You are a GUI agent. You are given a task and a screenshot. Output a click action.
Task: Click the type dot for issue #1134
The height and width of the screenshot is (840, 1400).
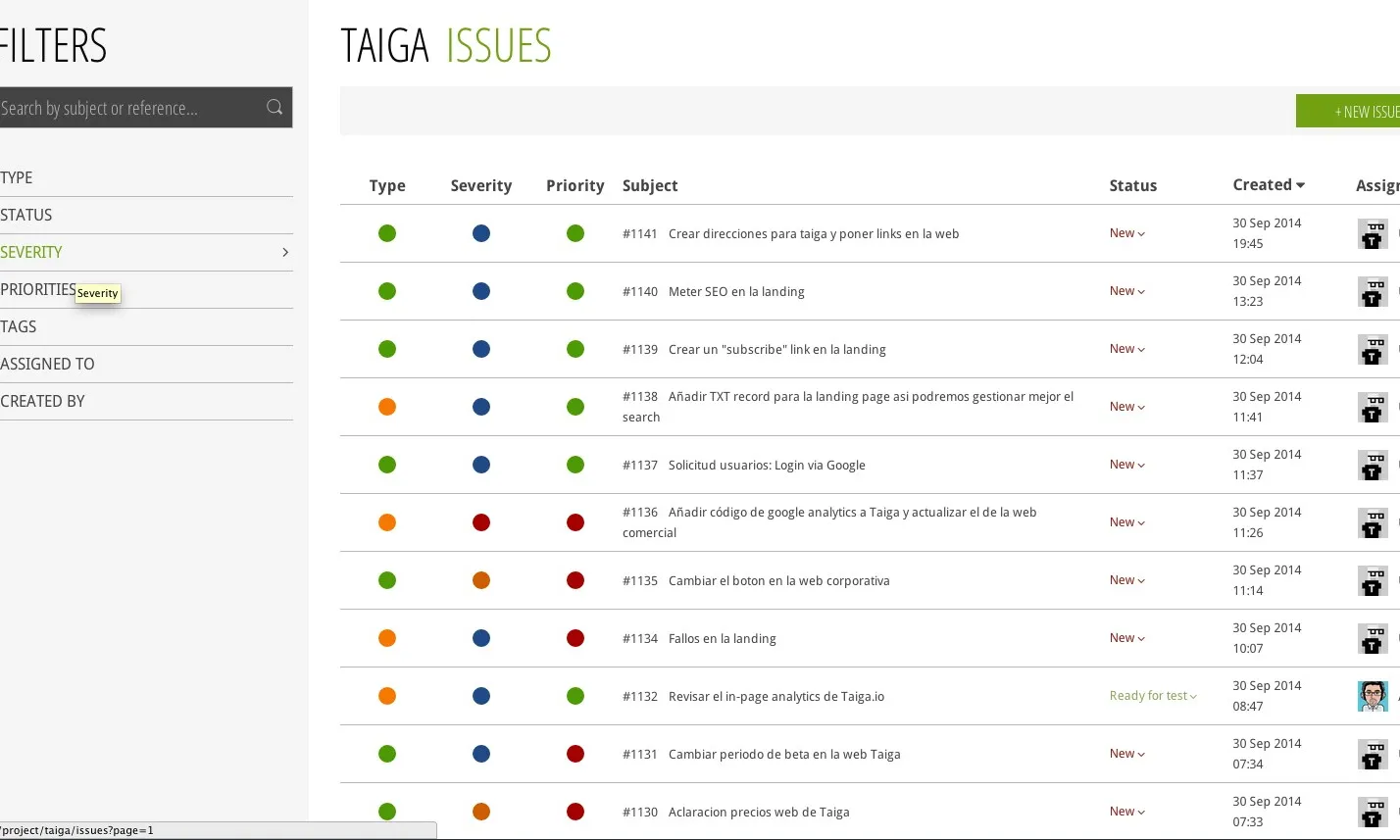pyautogui.click(x=387, y=638)
